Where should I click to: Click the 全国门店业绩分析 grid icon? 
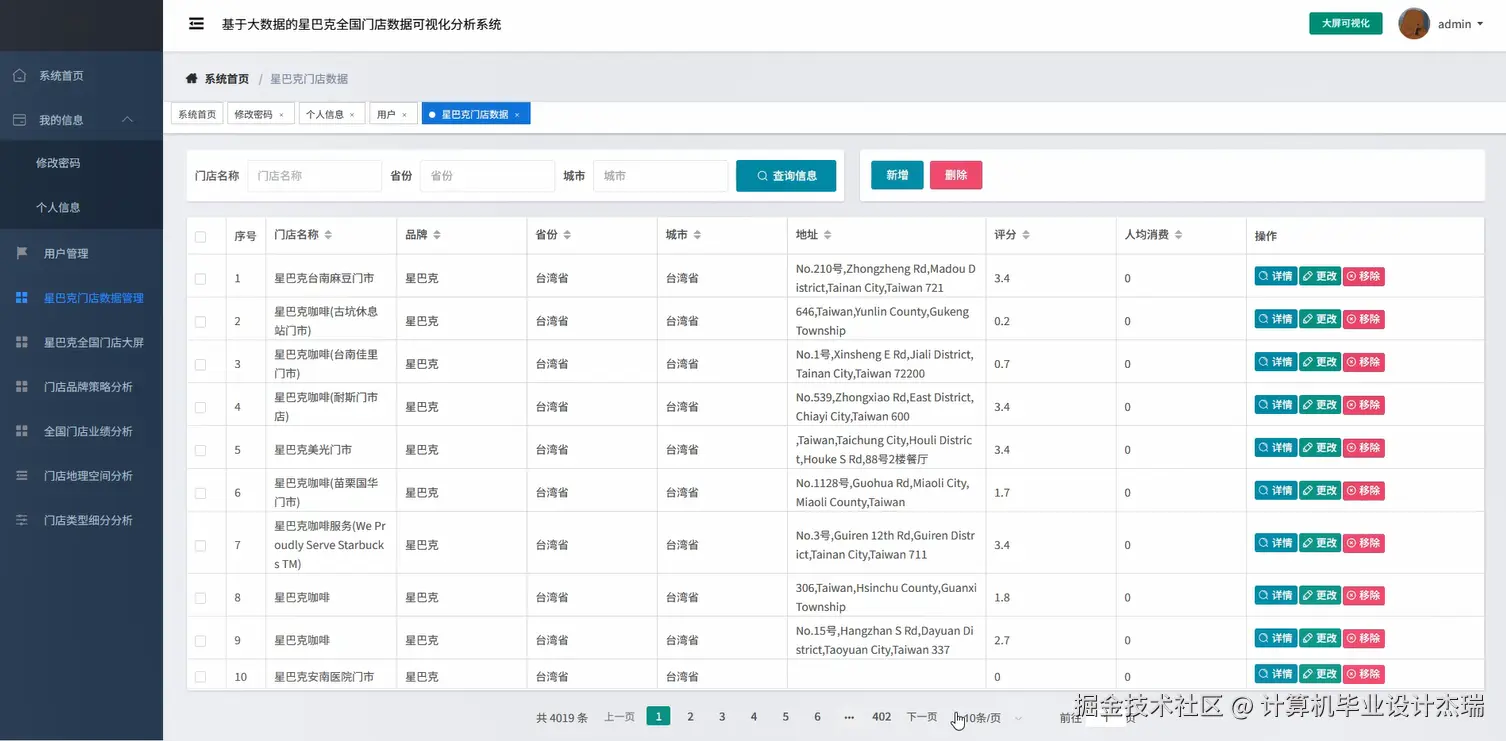22,431
